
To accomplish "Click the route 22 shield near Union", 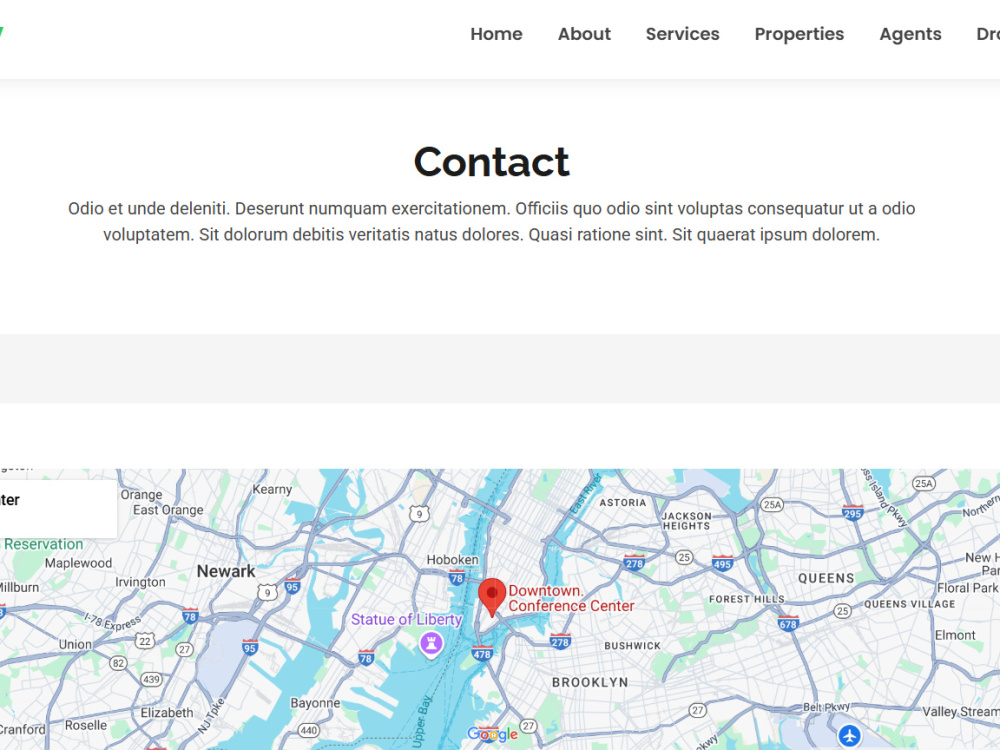I will tap(145, 641).
